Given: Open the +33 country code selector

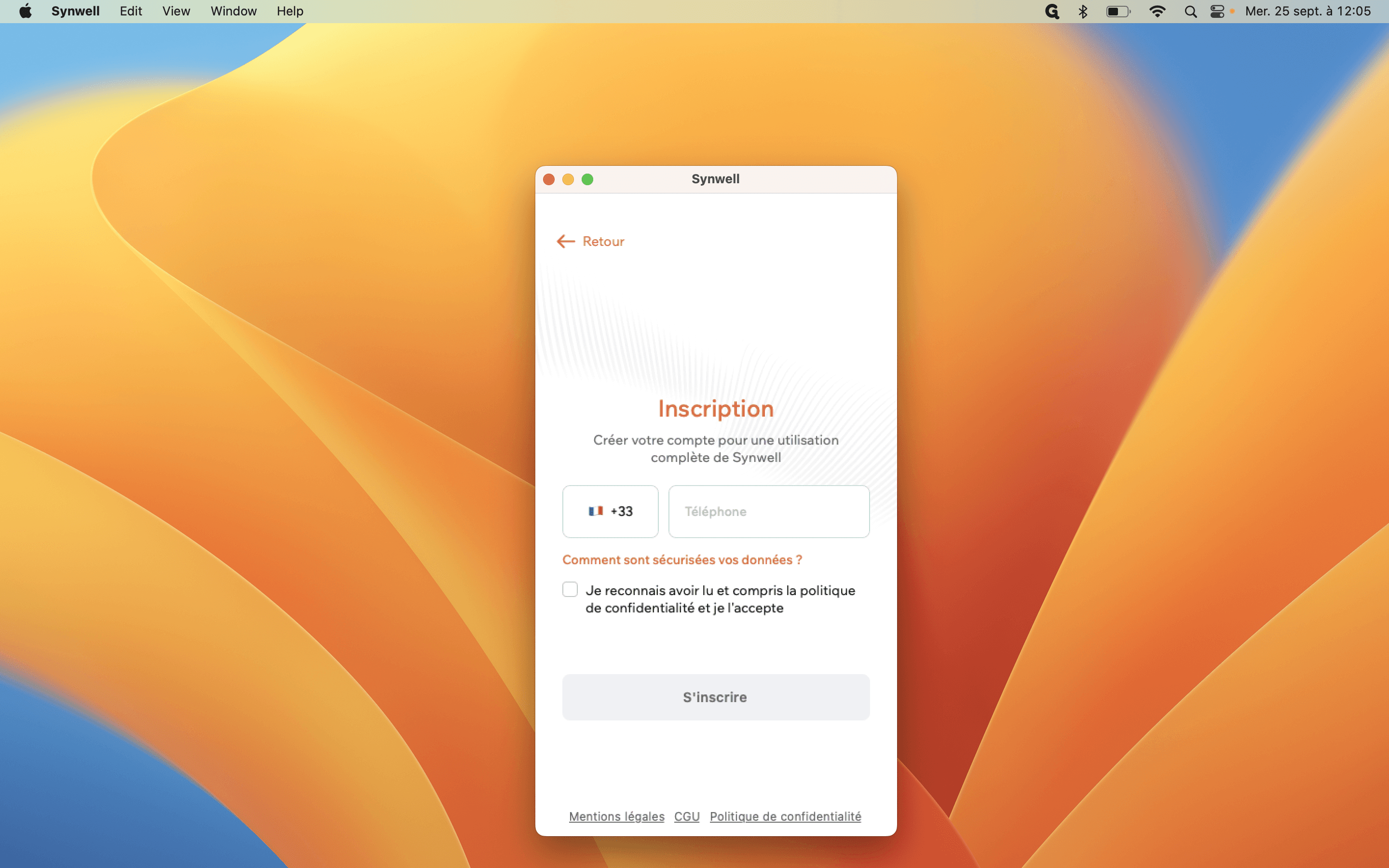Looking at the screenshot, I should [610, 512].
